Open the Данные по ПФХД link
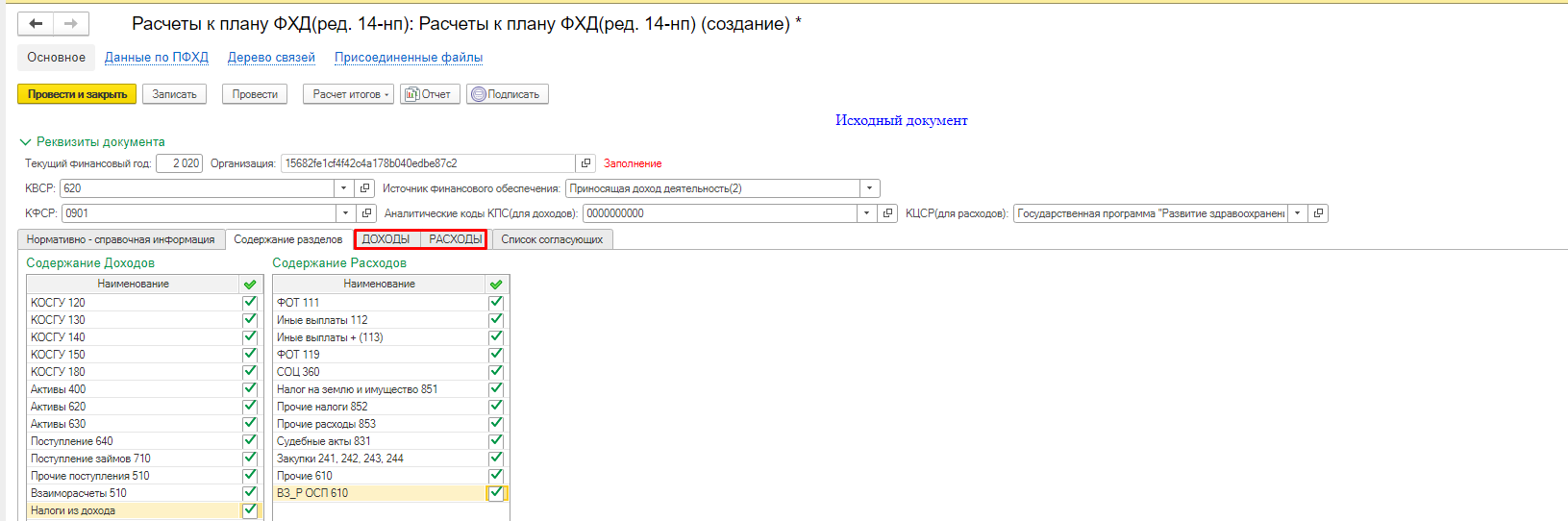The image size is (1568, 521). [x=157, y=58]
